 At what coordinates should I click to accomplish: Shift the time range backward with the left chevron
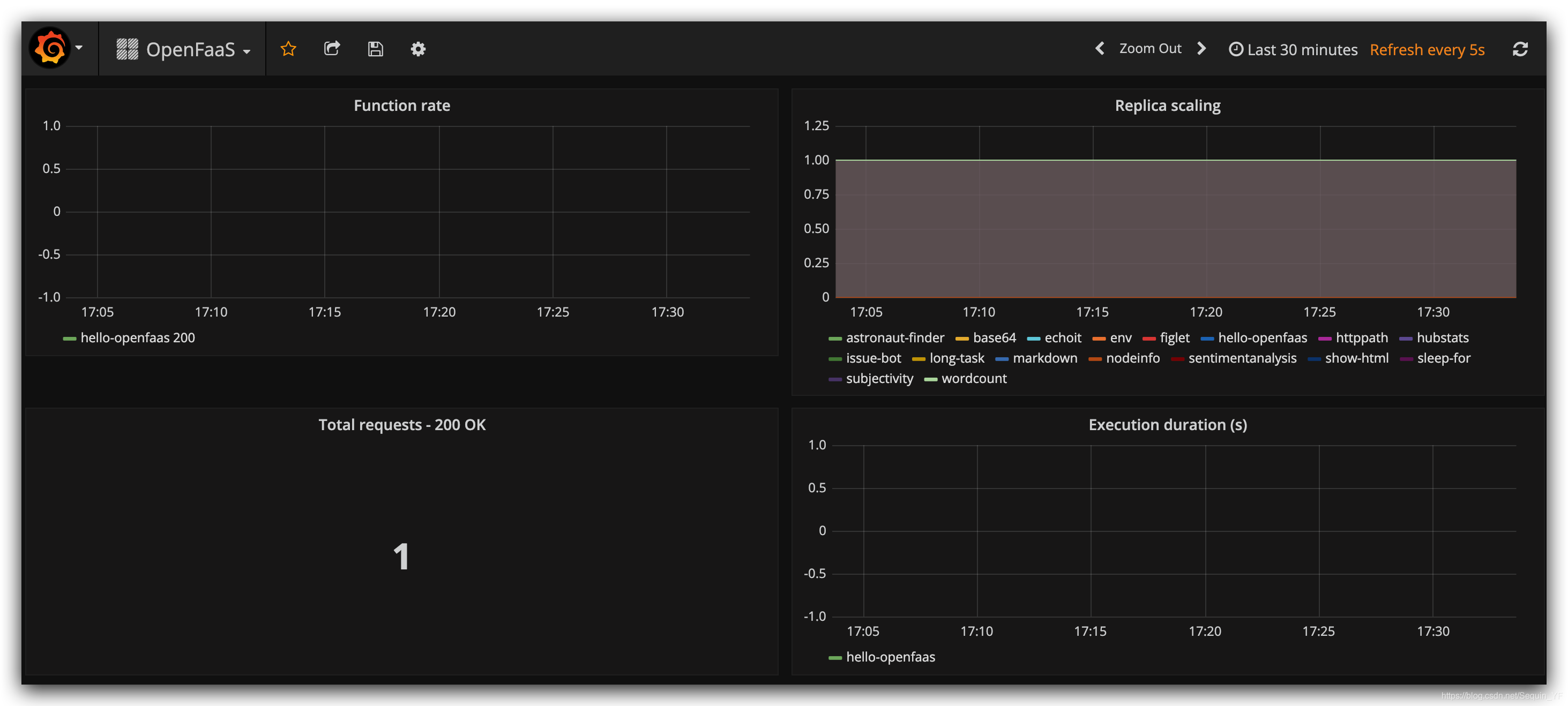tap(1100, 49)
